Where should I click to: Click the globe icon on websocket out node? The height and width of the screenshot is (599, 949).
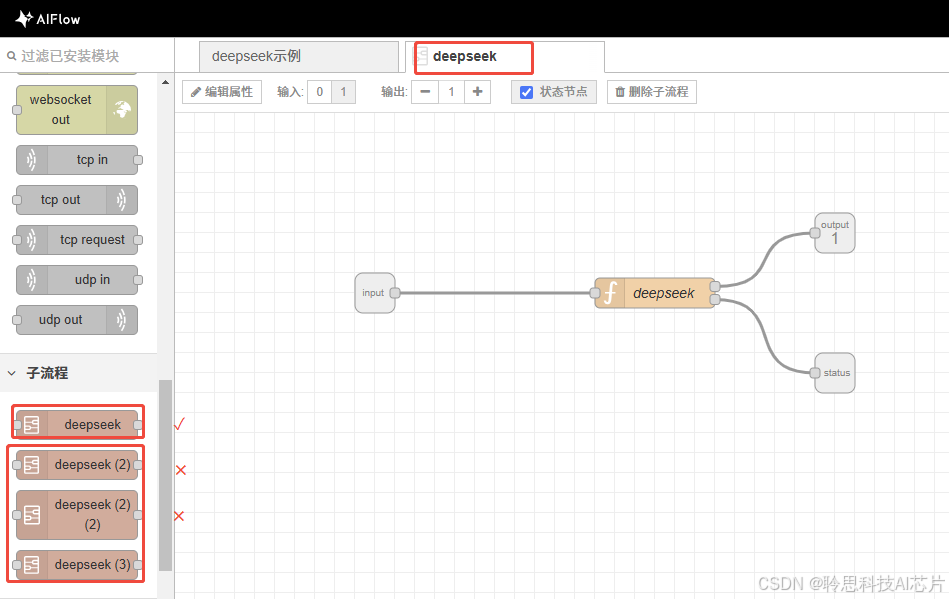pos(122,110)
